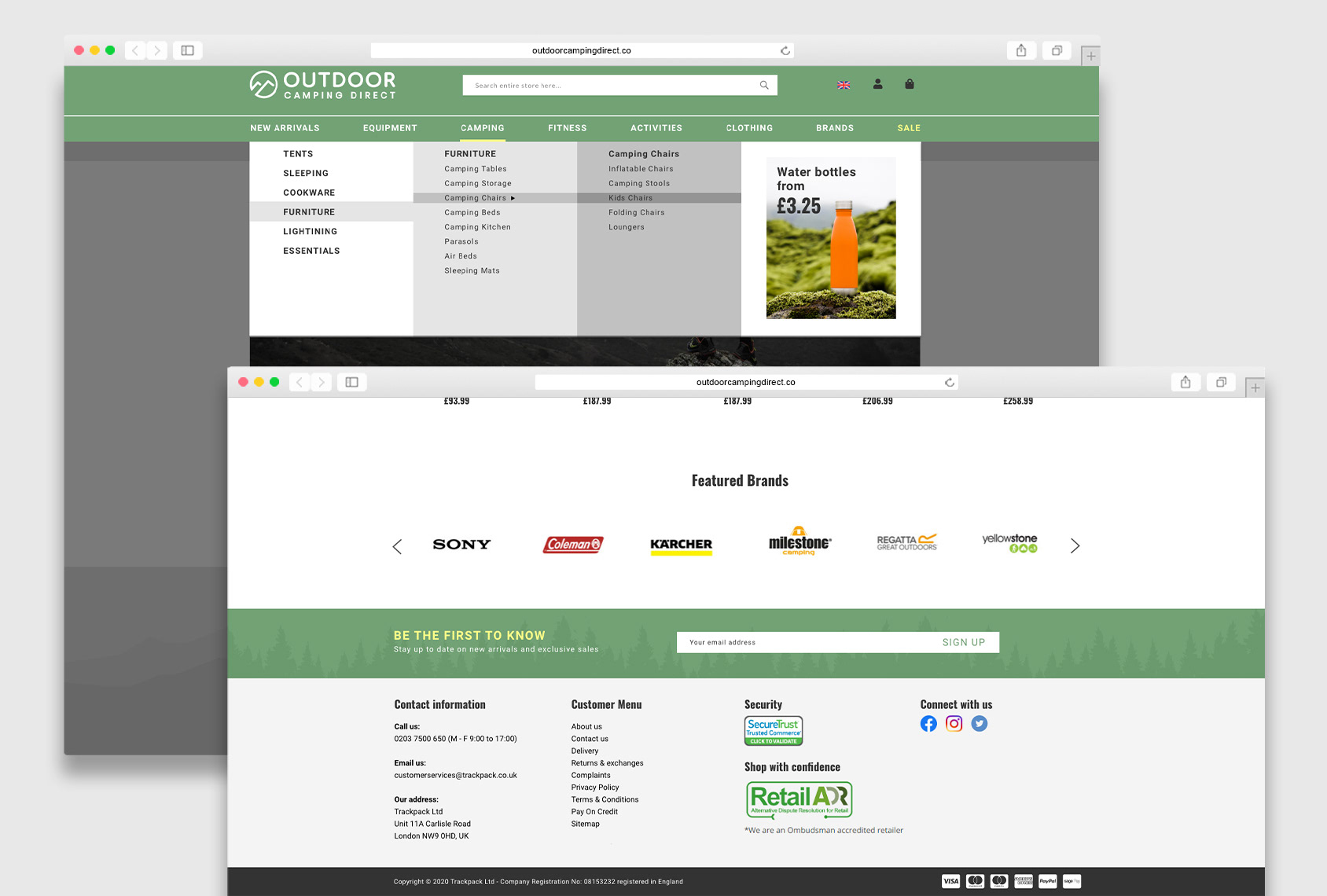Select SLEEPING in camping dropdown

(x=306, y=174)
